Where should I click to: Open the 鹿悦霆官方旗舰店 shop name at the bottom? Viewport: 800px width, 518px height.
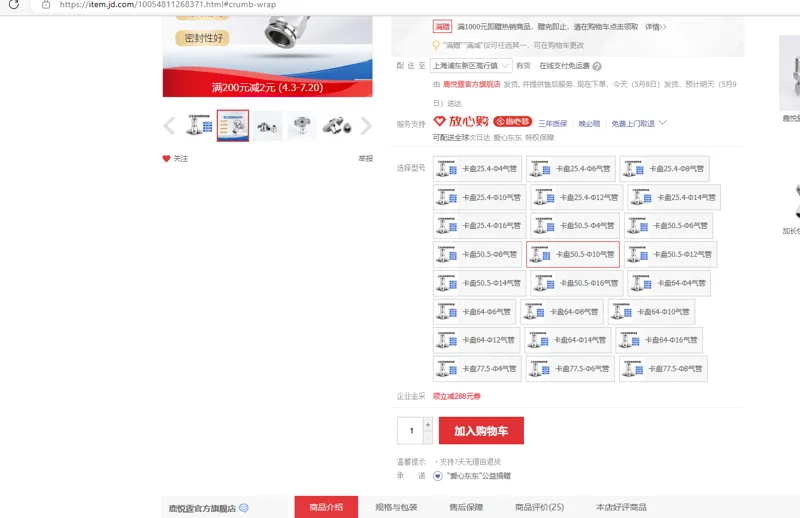pos(202,508)
